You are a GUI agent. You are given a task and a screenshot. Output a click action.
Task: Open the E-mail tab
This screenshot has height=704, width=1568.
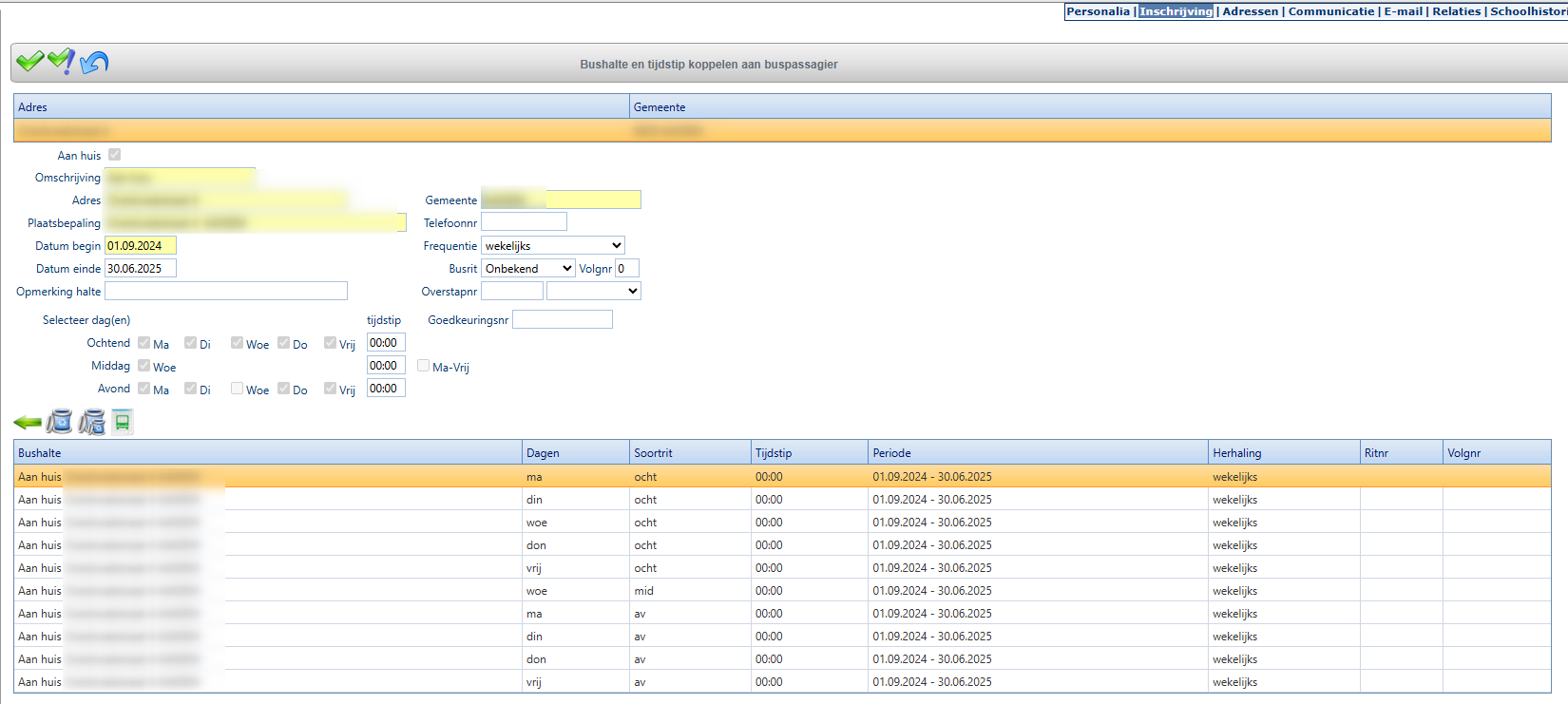(x=1403, y=11)
